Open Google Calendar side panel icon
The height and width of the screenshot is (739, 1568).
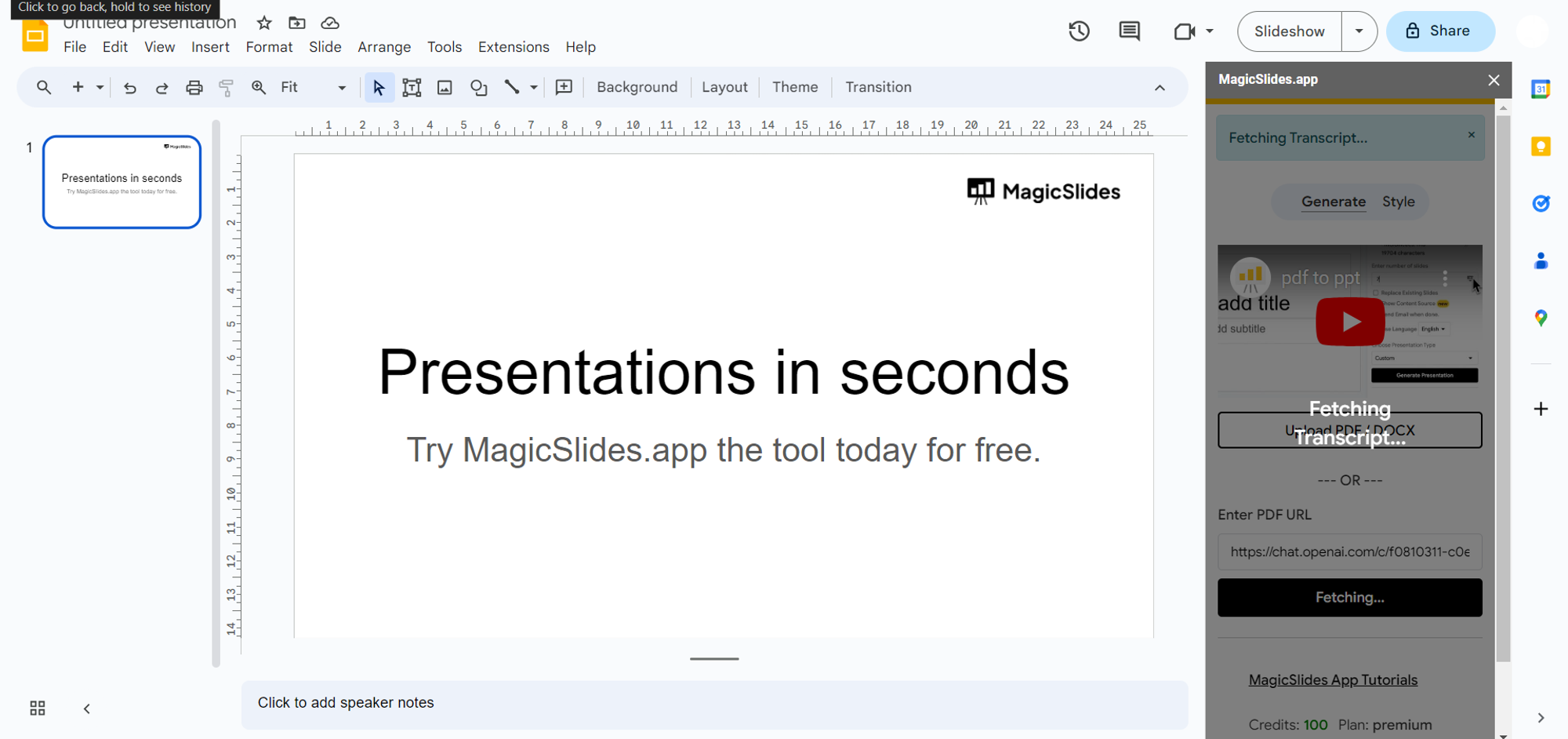tap(1541, 89)
